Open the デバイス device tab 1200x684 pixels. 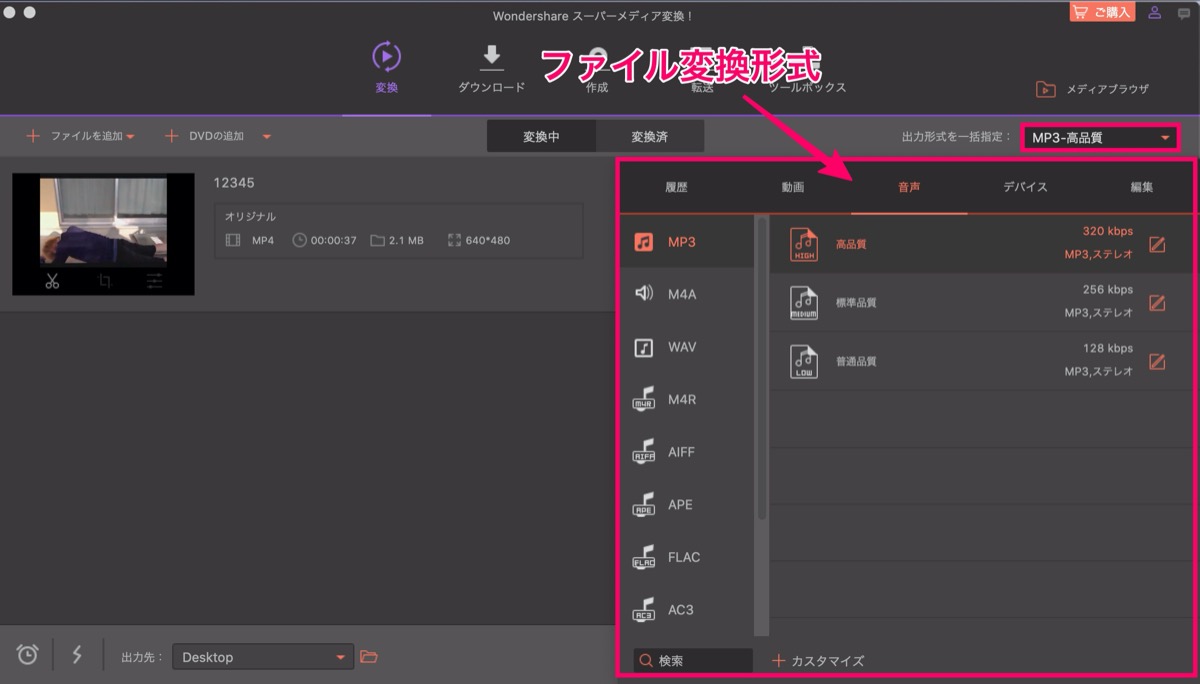[x=1025, y=187]
